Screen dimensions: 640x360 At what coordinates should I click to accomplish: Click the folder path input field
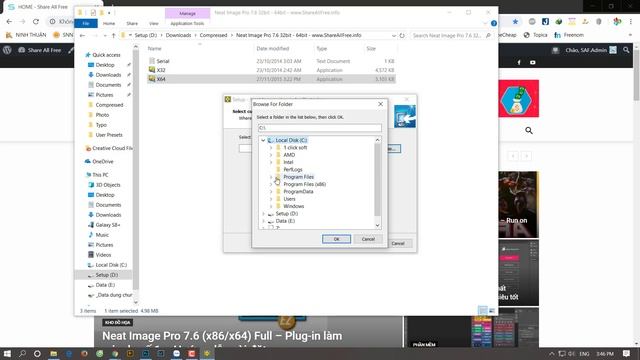point(320,128)
